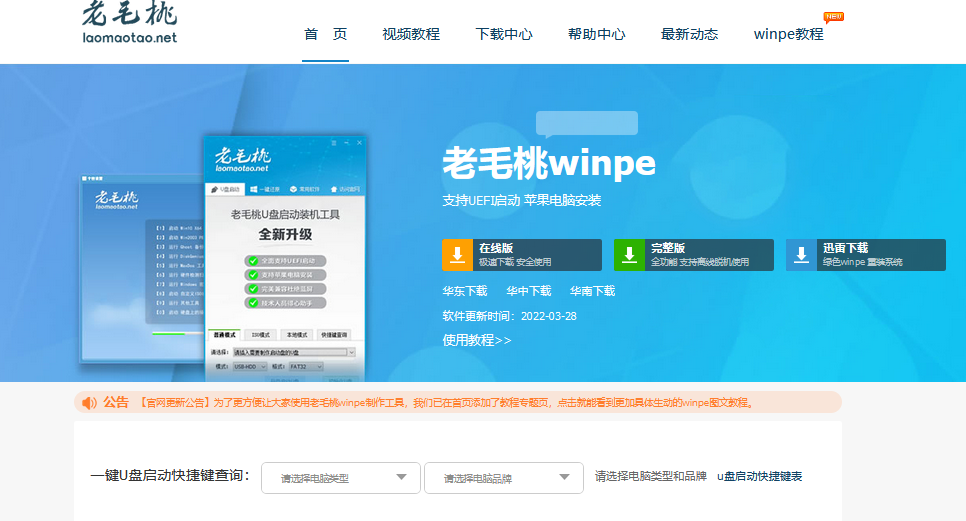Expand the 请选择电脑品牌 dropdown
966x521 pixels.
pyautogui.click(x=504, y=478)
